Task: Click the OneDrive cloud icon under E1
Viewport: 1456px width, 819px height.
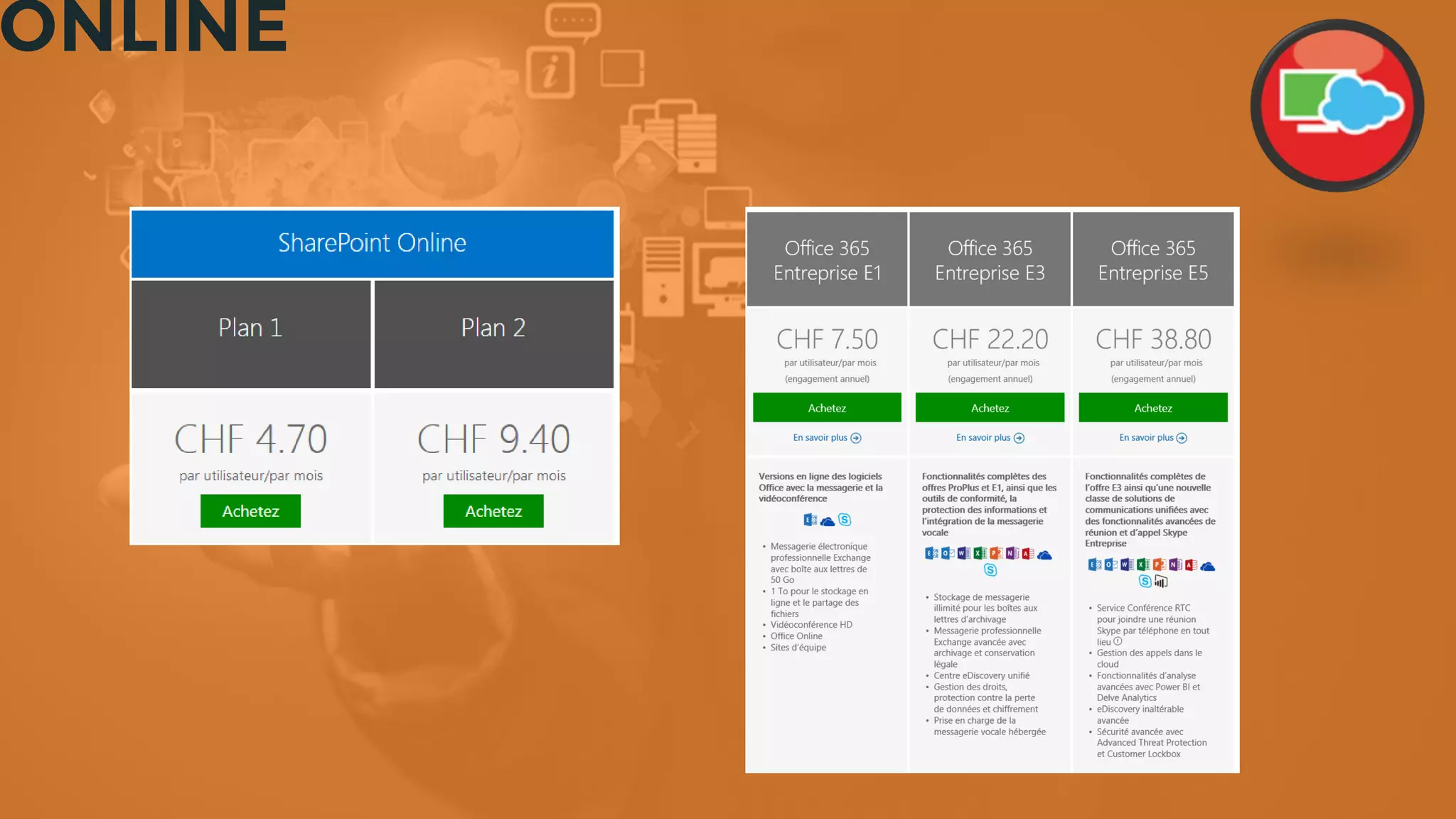Action: pyautogui.click(x=828, y=521)
